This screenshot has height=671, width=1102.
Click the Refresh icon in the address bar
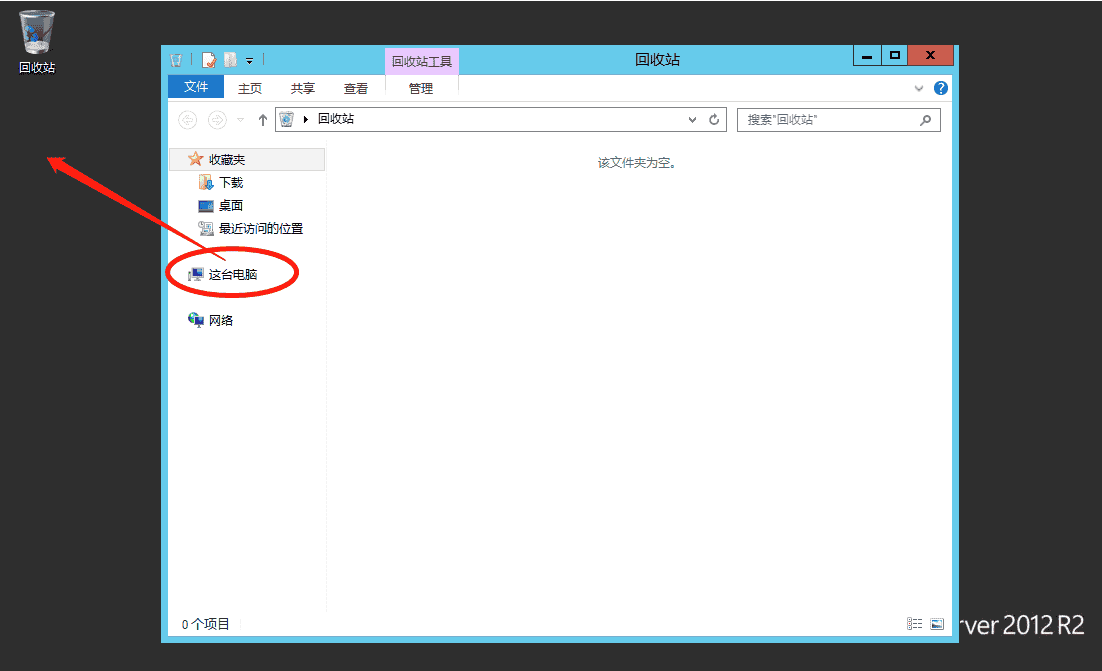[x=714, y=119]
